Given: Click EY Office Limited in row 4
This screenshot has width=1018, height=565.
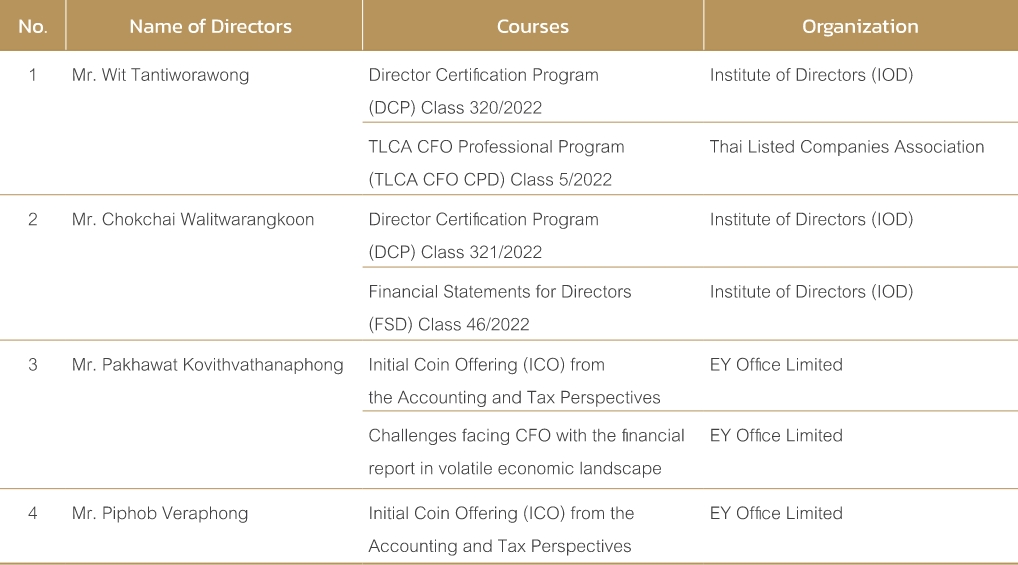Looking at the screenshot, I should click(776, 514).
